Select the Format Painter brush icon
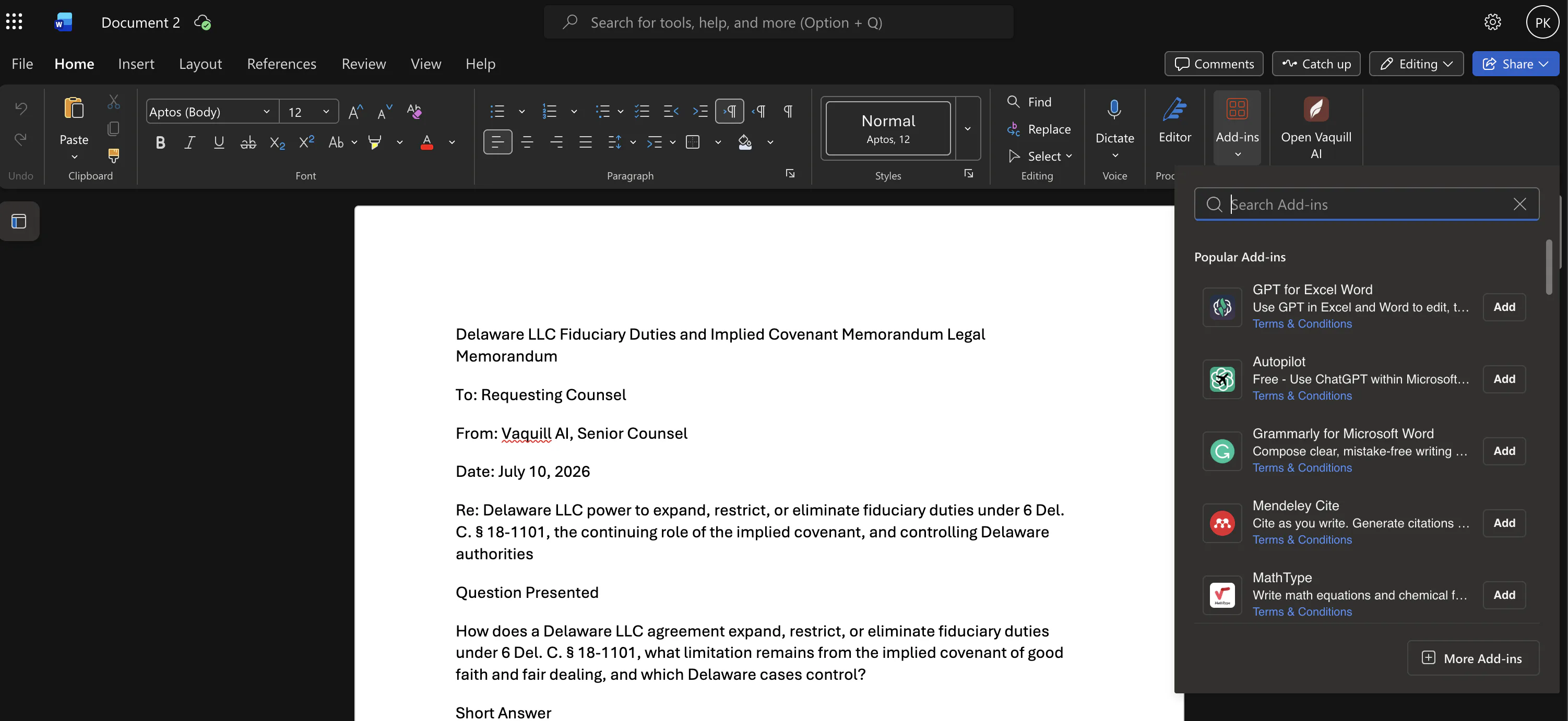 pos(114,155)
